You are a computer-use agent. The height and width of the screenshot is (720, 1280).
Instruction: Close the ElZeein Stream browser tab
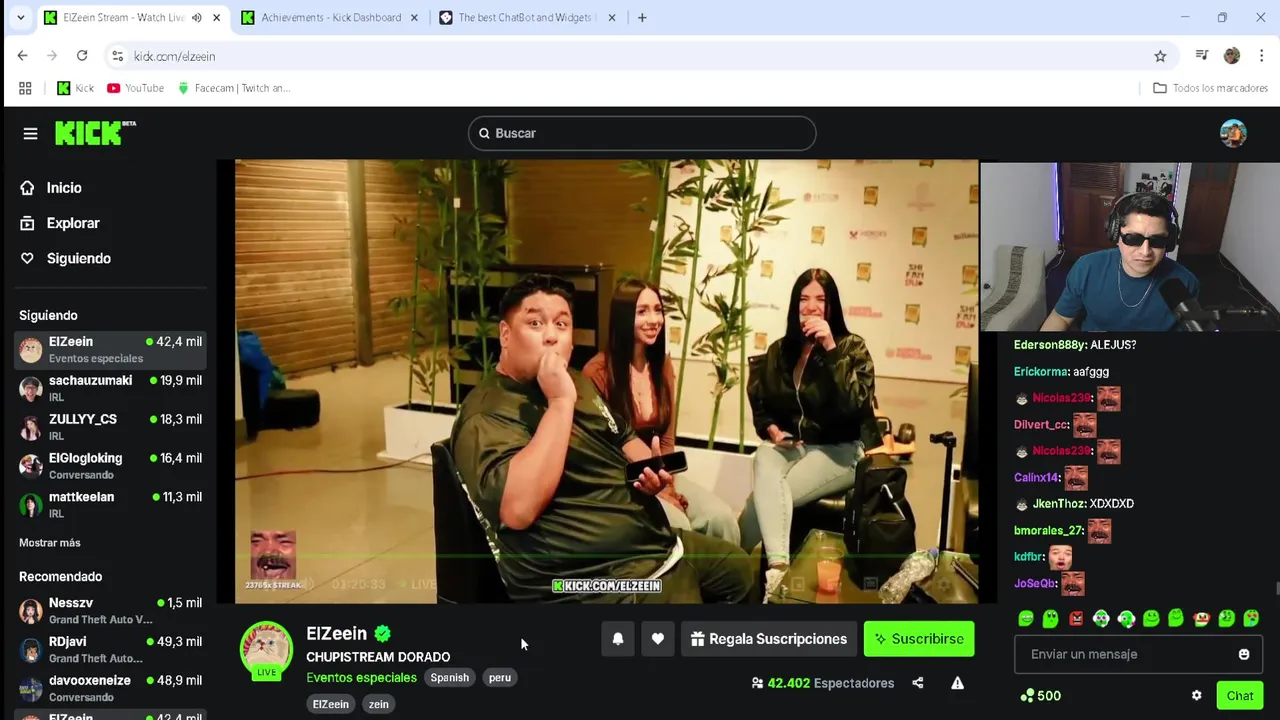[x=216, y=18]
